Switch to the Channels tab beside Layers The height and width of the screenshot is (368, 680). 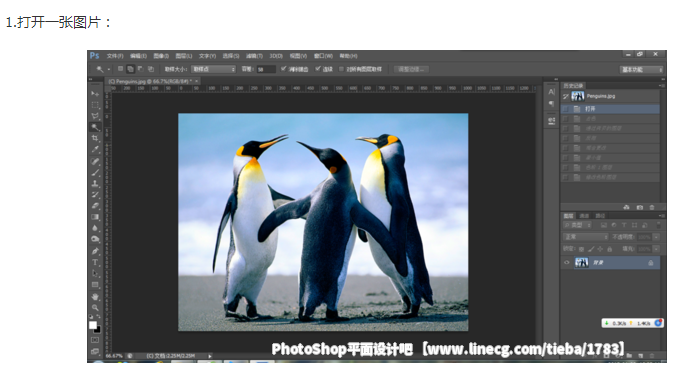[584, 215]
